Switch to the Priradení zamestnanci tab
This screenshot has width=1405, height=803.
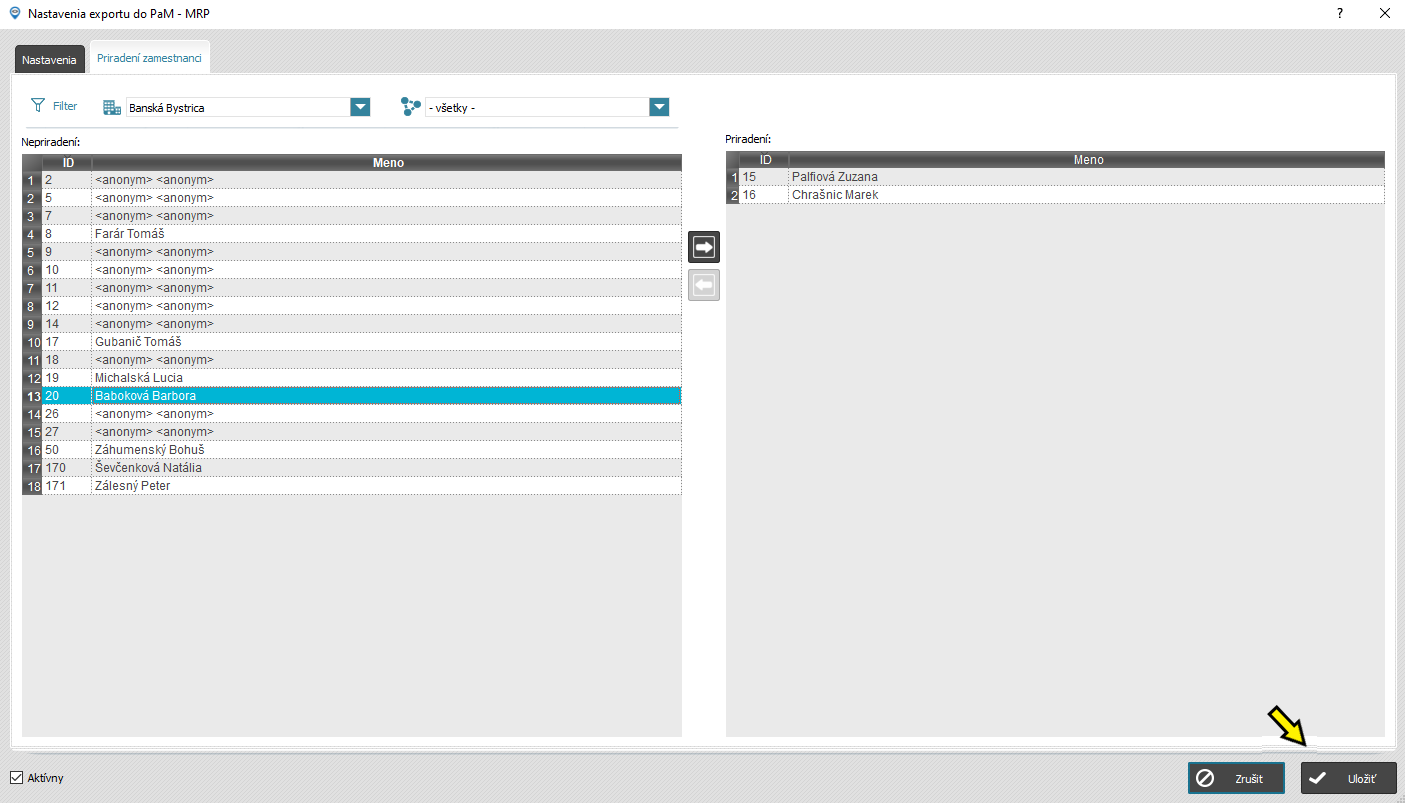tap(149, 58)
